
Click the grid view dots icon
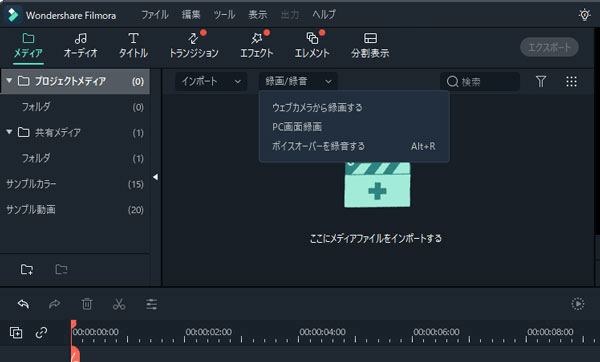point(571,81)
